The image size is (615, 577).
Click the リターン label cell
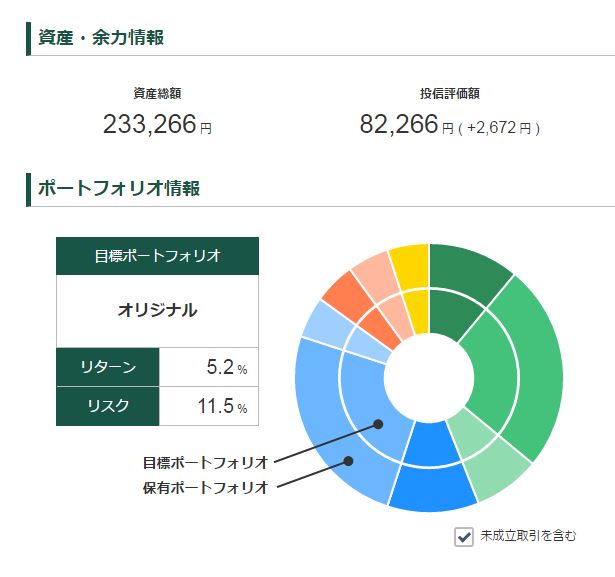108,367
